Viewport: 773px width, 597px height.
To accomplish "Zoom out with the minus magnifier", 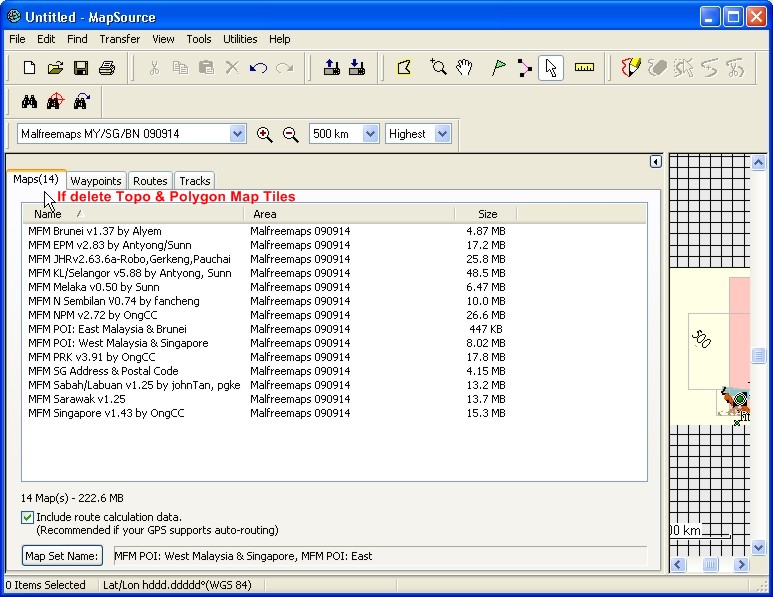I will tap(290, 134).
